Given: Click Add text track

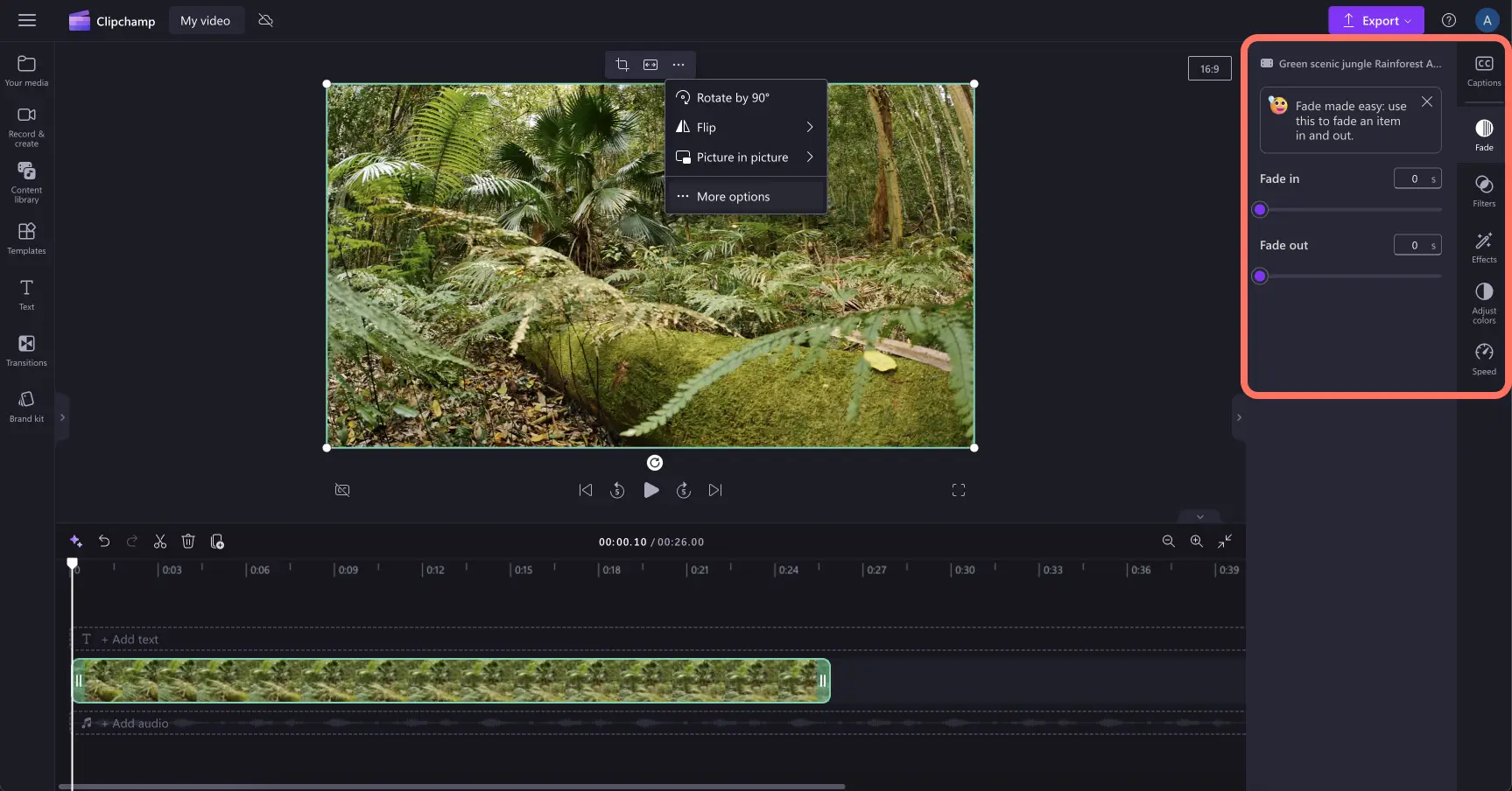Looking at the screenshot, I should point(130,640).
